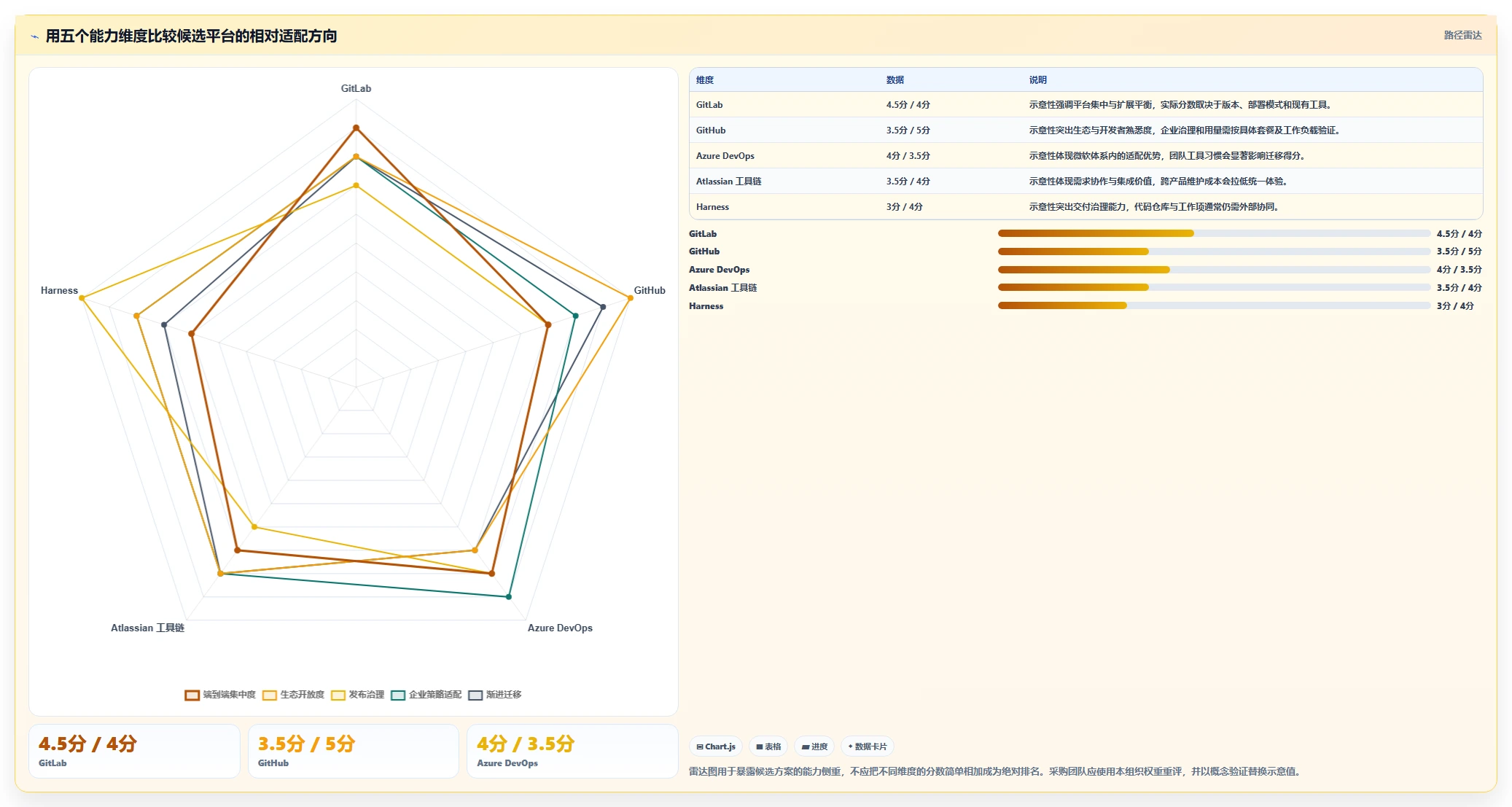Image resolution: width=1512 pixels, height=807 pixels.
Task: Click the GitHub axis label on radar
Action: tap(650, 290)
